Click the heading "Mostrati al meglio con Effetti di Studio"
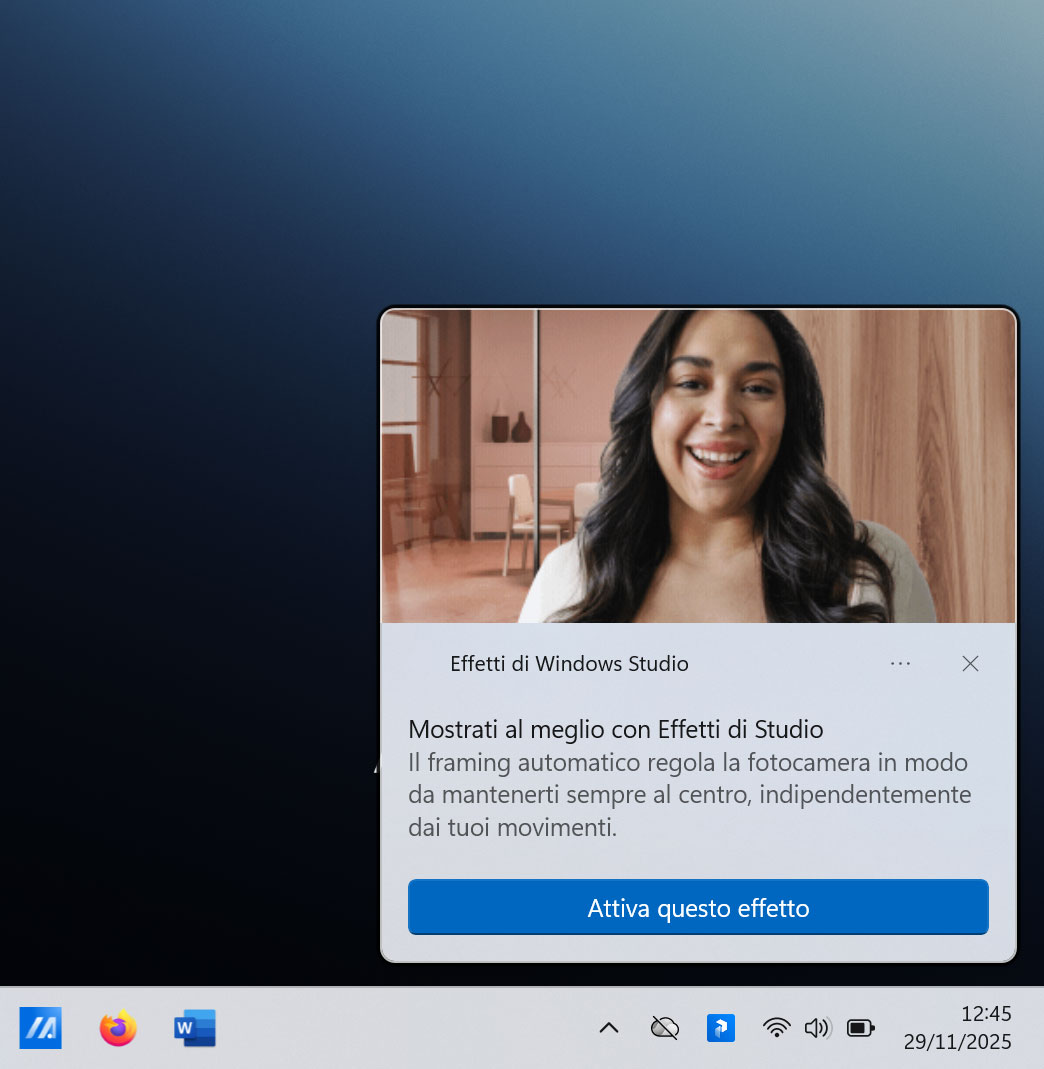The height and width of the screenshot is (1069, 1044). coord(615,729)
